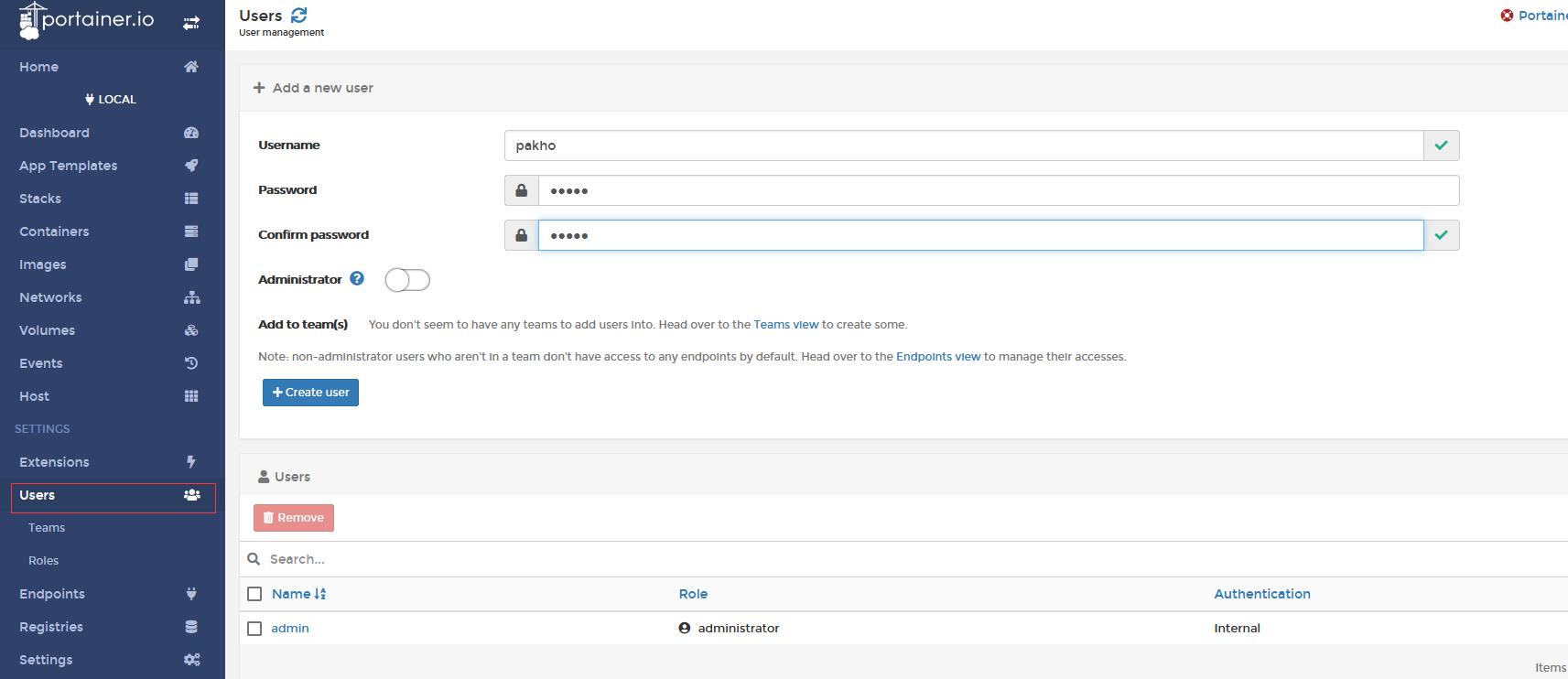
Task: Check the admin user row checkbox
Action: click(254, 629)
